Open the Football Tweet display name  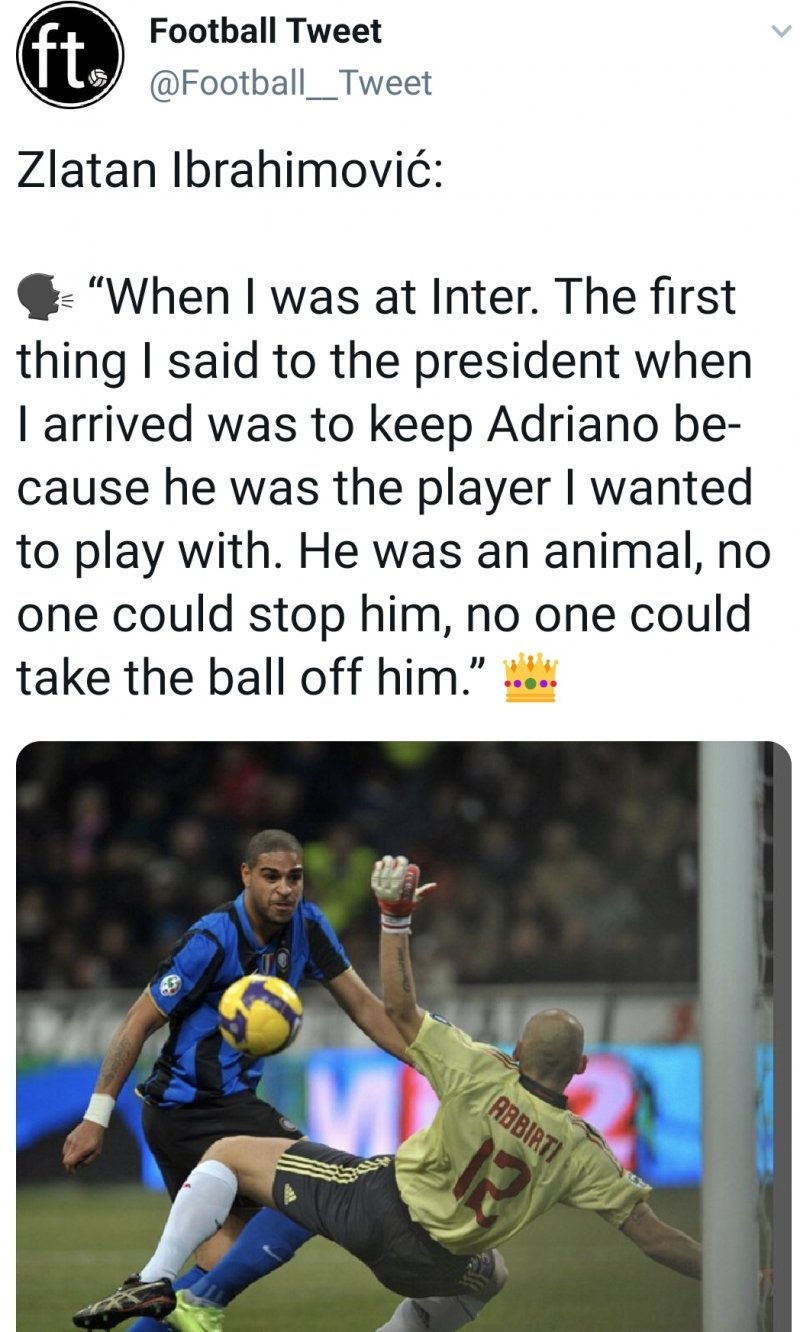265,31
